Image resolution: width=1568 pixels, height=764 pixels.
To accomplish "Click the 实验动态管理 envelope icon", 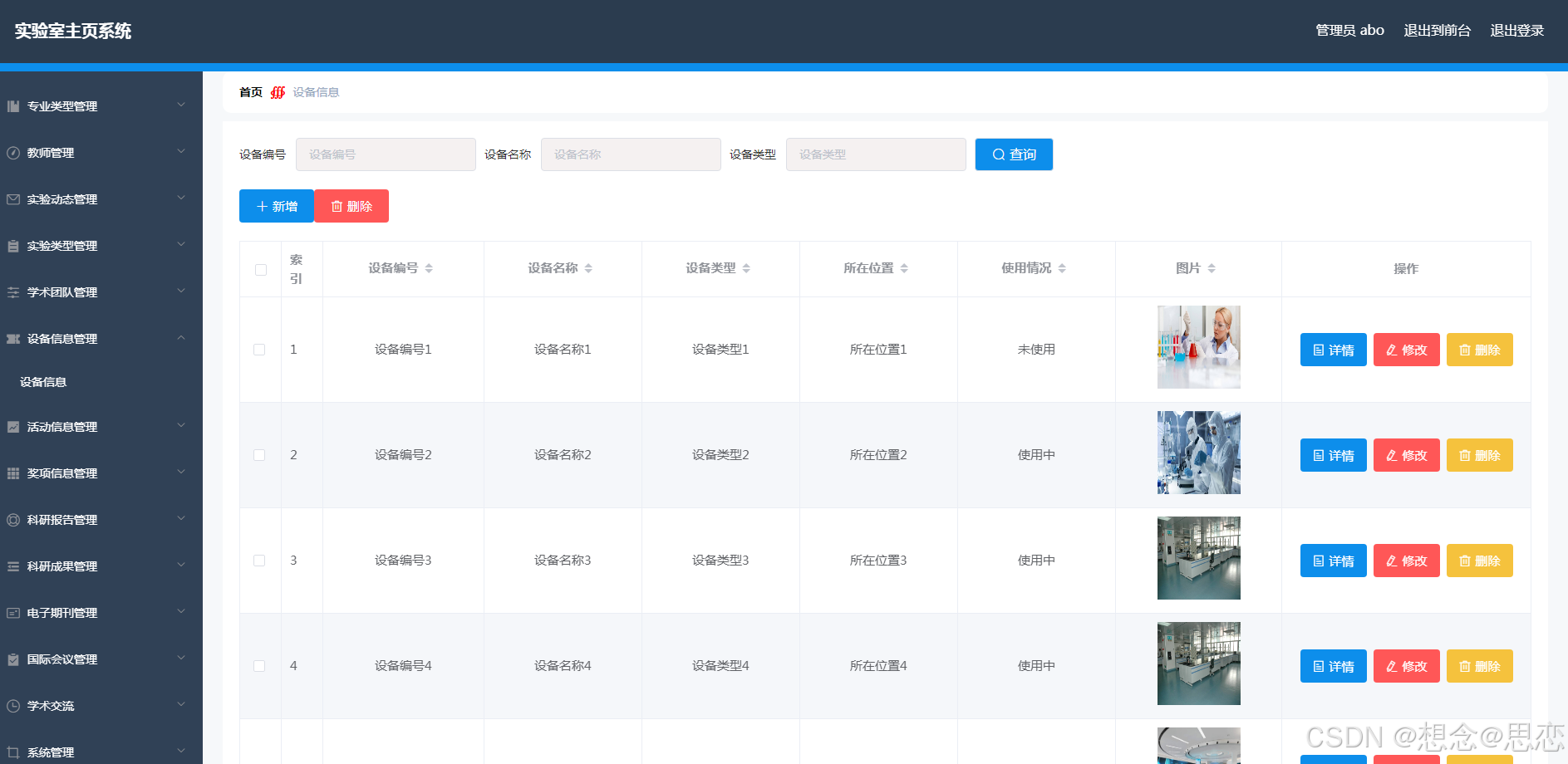I will [x=13, y=199].
